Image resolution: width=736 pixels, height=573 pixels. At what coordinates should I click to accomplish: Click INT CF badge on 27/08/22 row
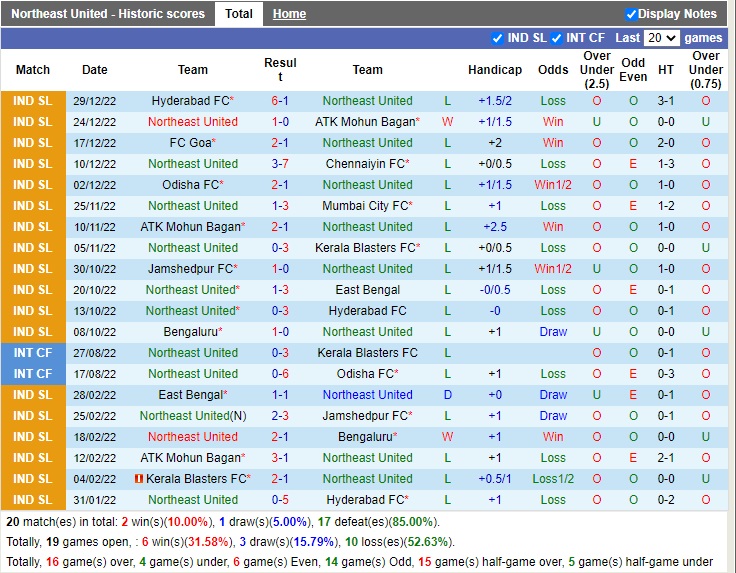point(32,353)
